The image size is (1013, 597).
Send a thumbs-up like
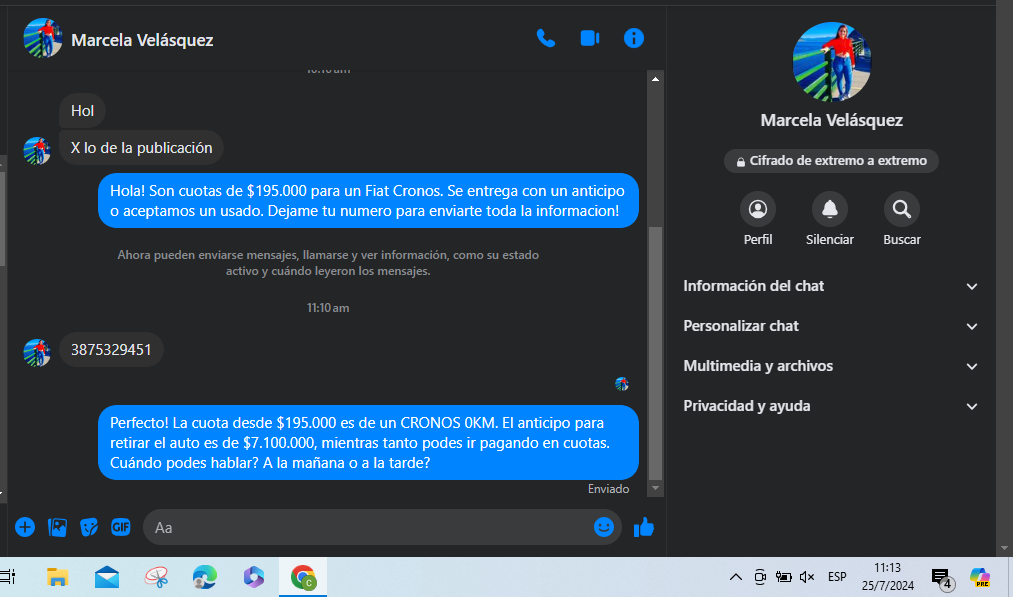[643, 527]
